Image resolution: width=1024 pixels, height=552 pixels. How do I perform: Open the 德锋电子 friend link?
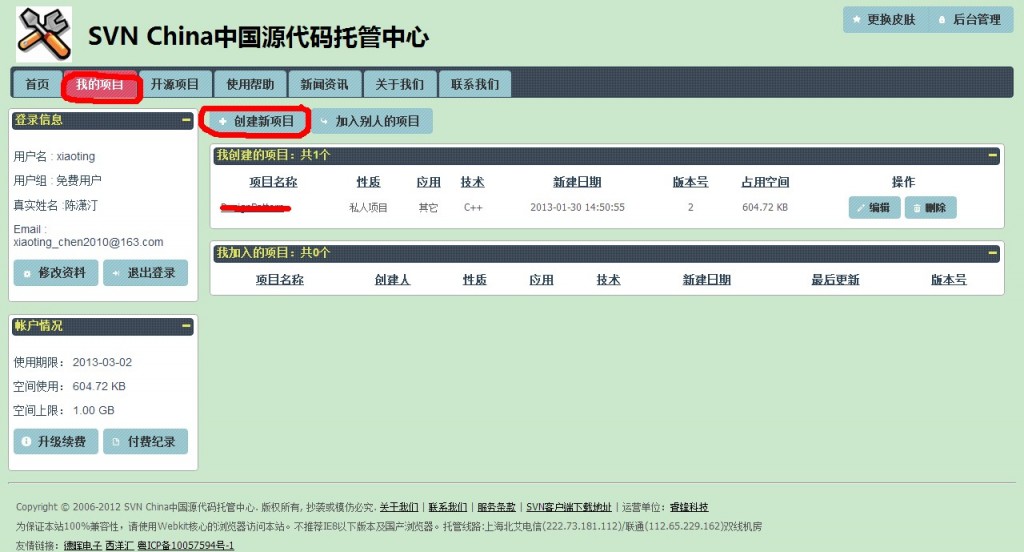tap(82, 545)
